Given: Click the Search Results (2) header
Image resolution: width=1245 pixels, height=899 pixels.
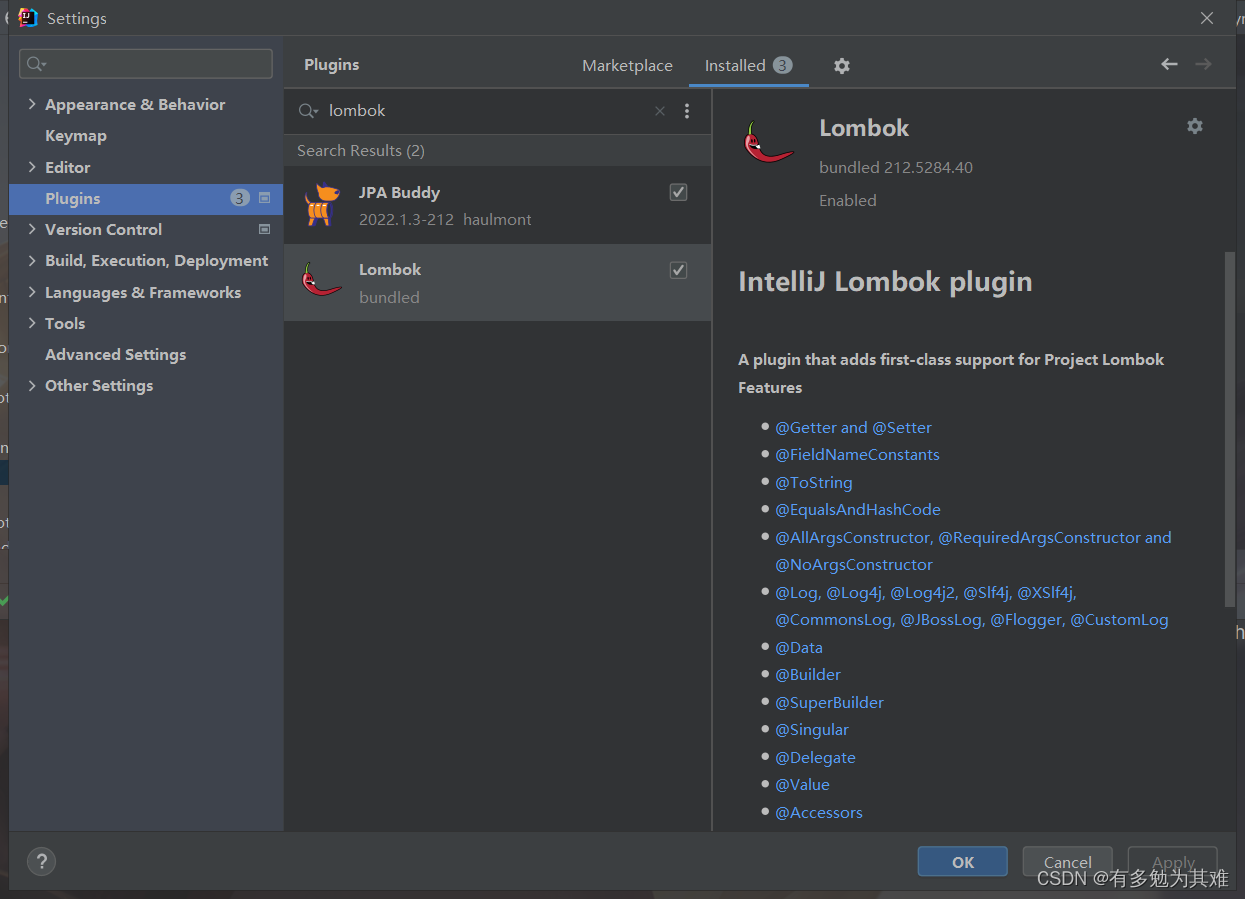Looking at the screenshot, I should (361, 150).
